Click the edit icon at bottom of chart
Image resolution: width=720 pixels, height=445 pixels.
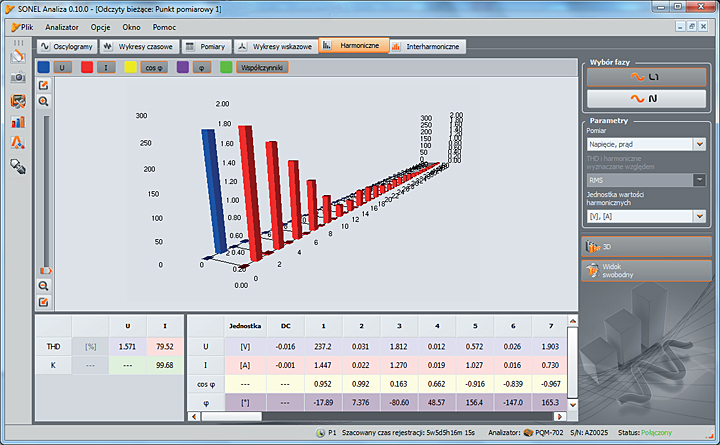44,301
